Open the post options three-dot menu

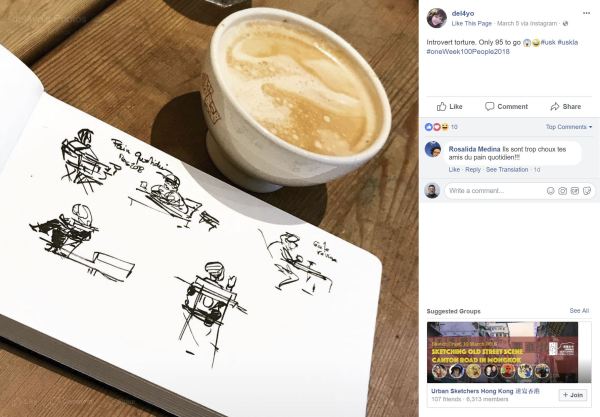(x=586, y=13)
